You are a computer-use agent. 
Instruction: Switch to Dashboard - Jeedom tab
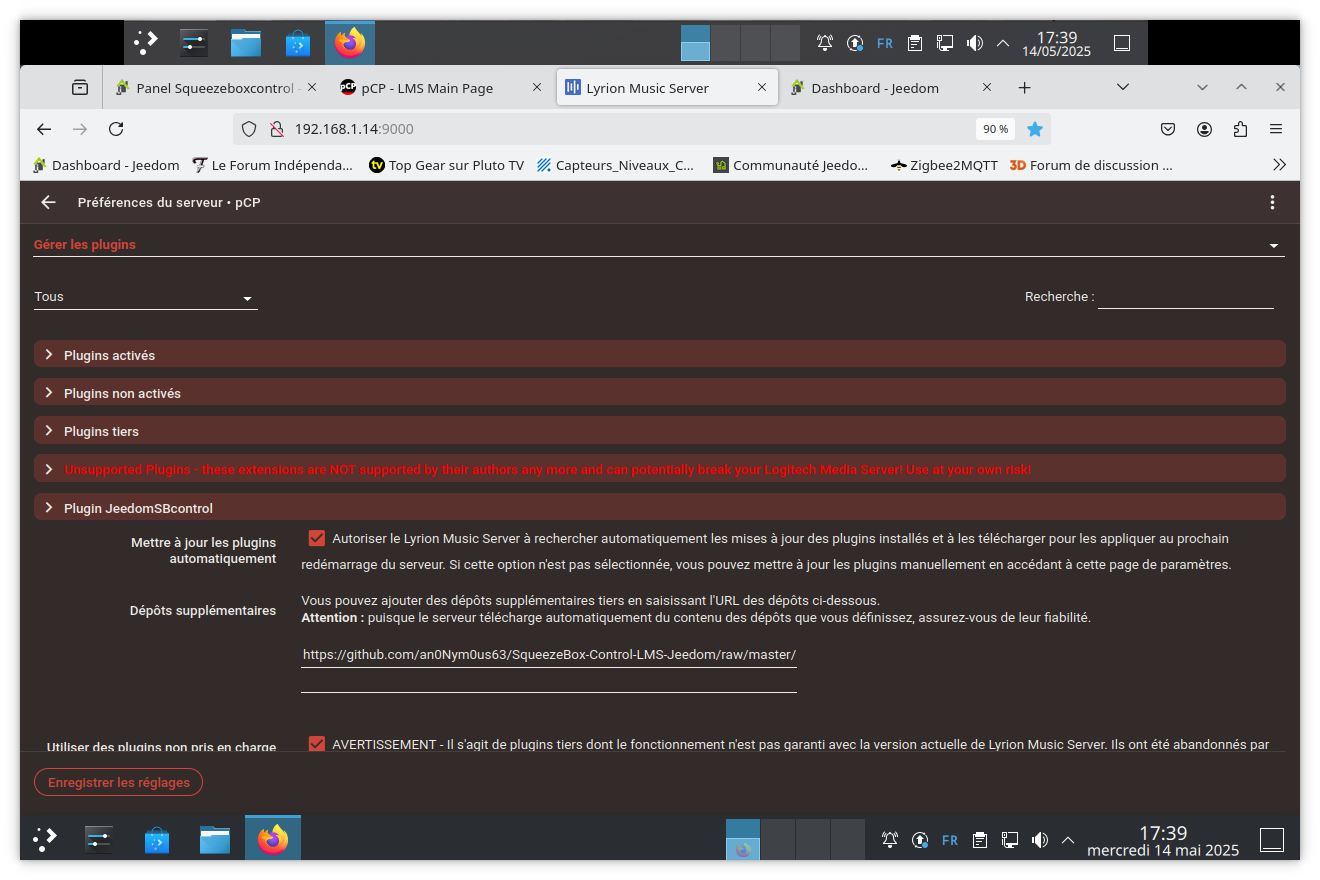[892, 88]
